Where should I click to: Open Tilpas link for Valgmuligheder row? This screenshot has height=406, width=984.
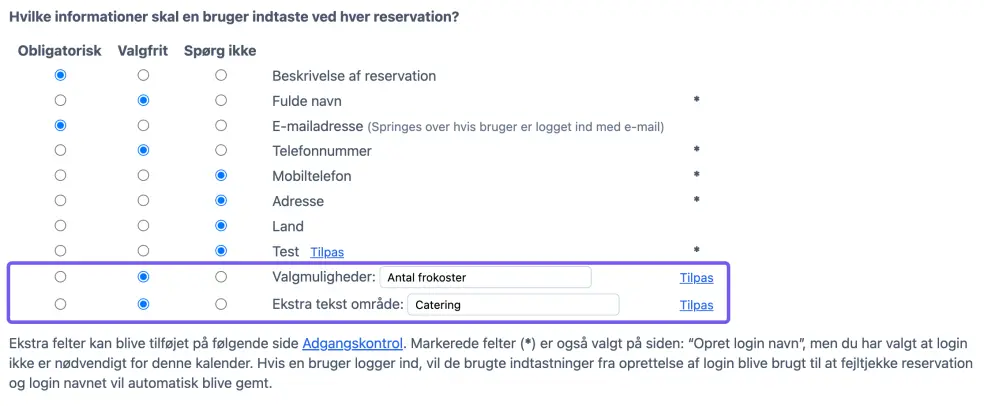click(x=696, y=278)
